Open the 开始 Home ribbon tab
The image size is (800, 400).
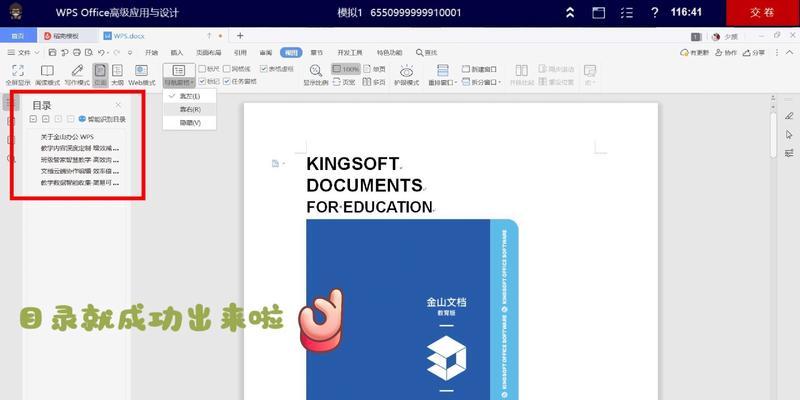pyautogui.click(x=152, y=53)
